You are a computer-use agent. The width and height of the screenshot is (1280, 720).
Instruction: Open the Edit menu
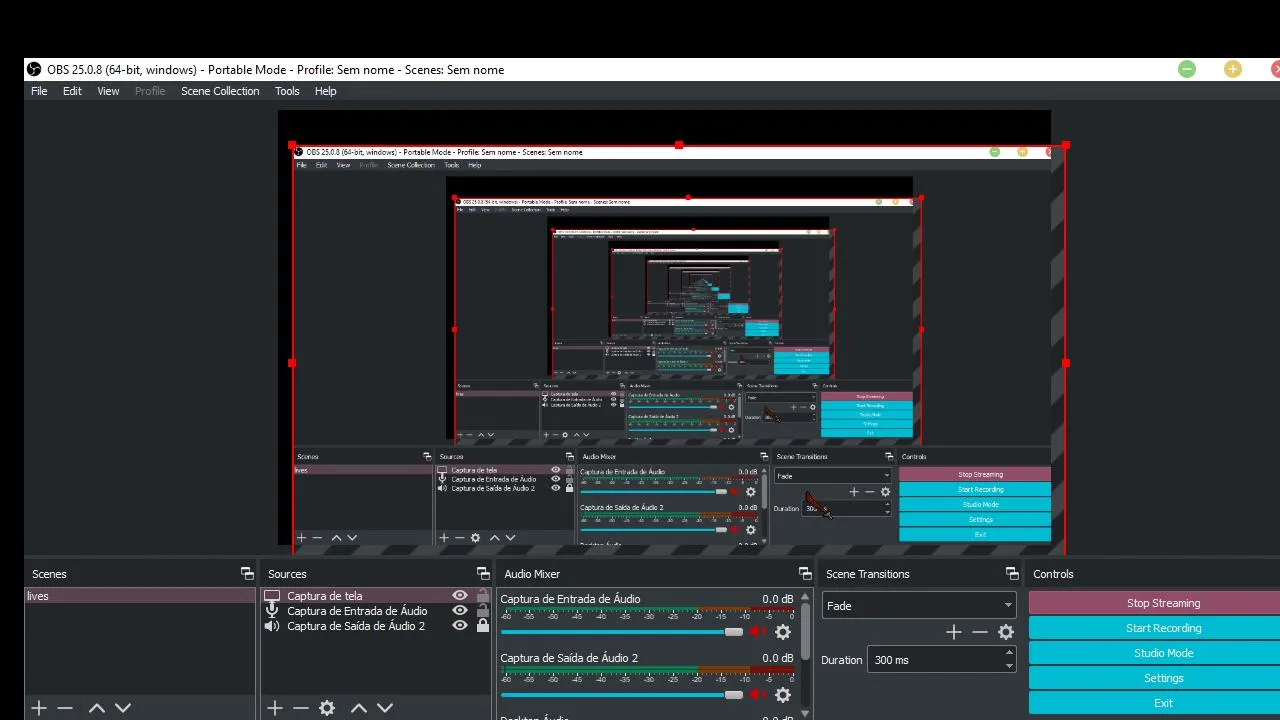(72, 91)
